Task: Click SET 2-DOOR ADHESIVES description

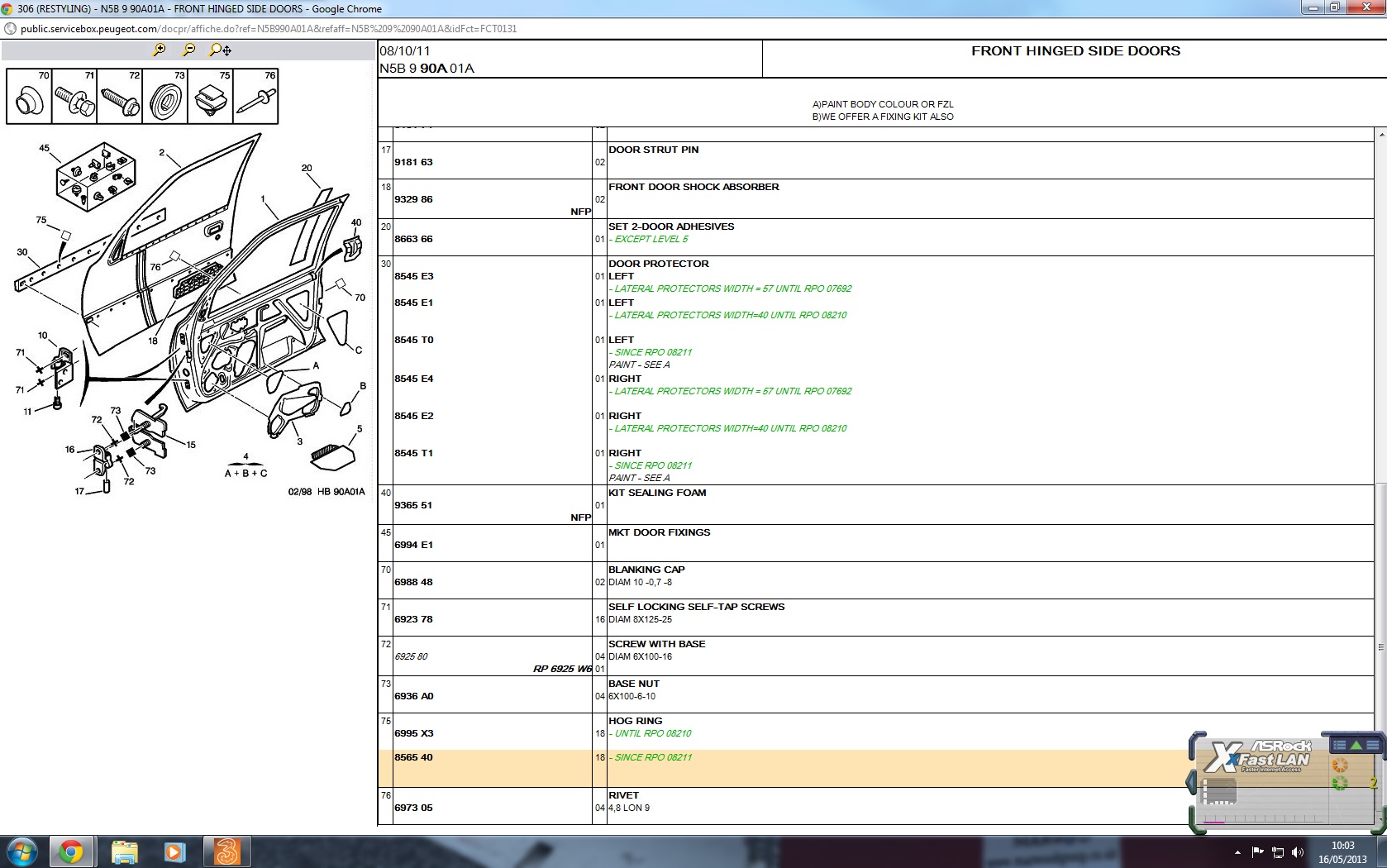Action: [x=671, y=227]
